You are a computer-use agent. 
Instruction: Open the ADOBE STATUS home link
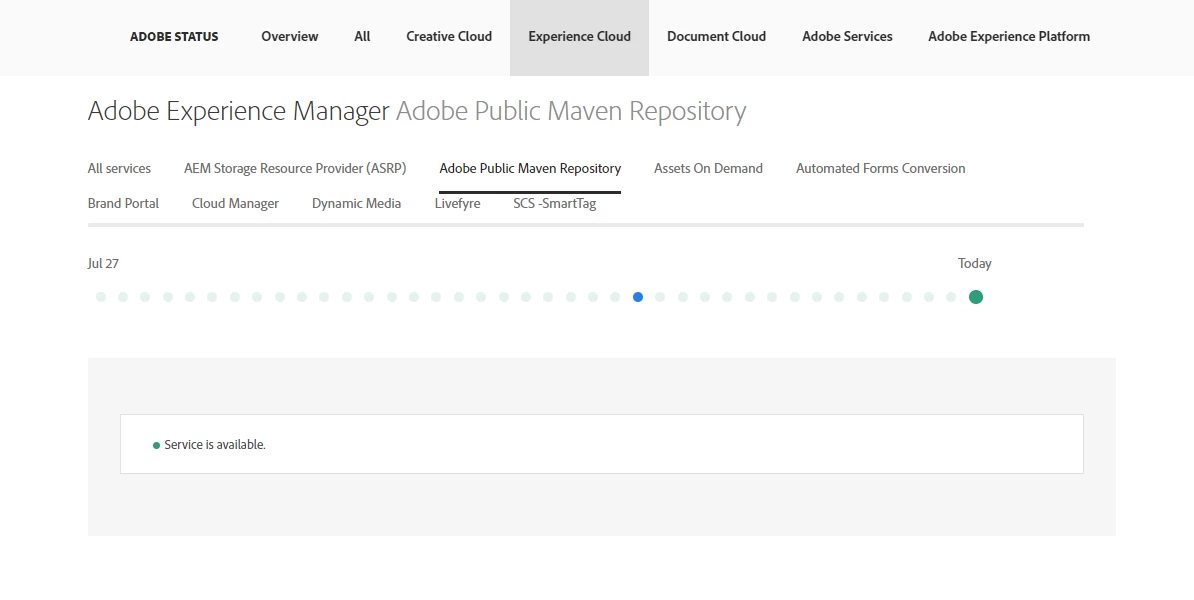coord(174,37)
